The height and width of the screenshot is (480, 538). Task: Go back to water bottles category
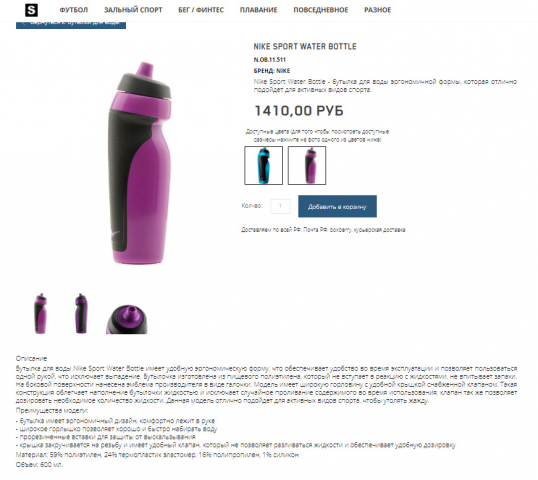point(71,24)
